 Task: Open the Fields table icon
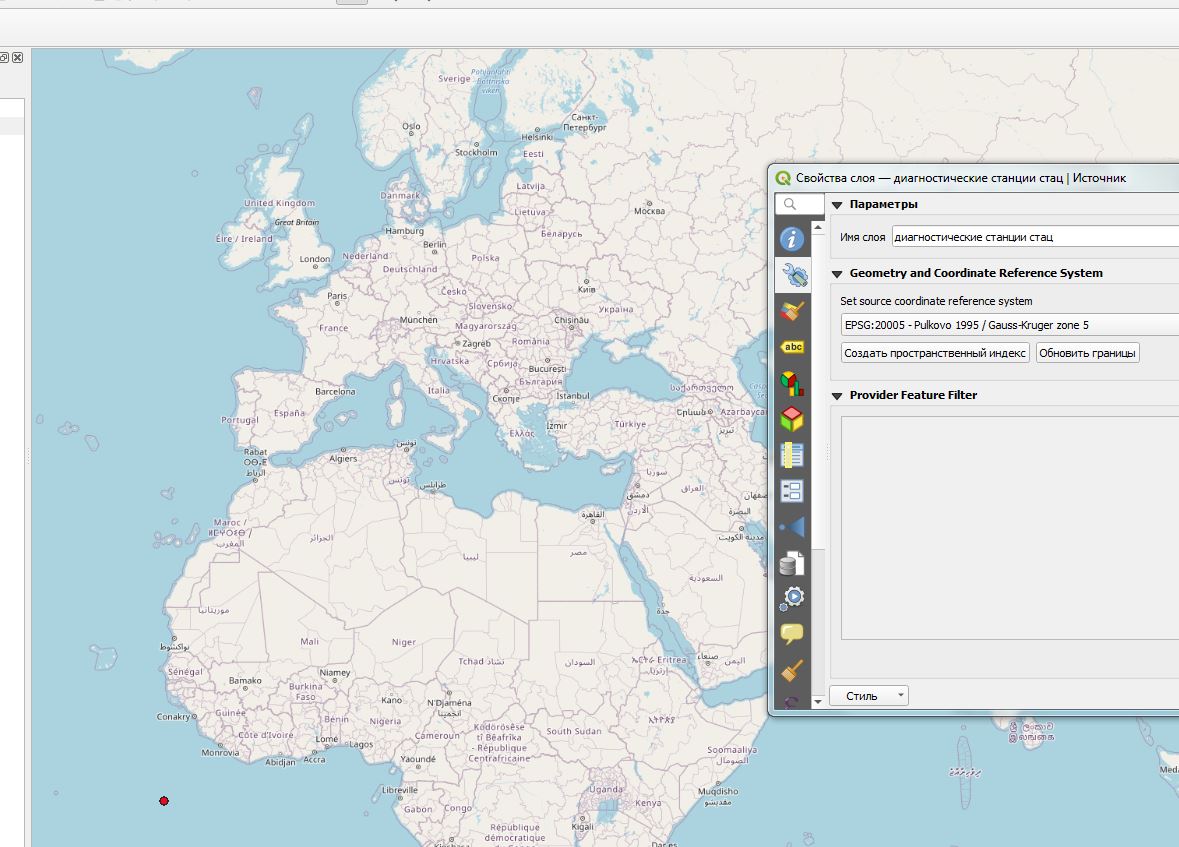pyautogui.click(x=792, y=455)
